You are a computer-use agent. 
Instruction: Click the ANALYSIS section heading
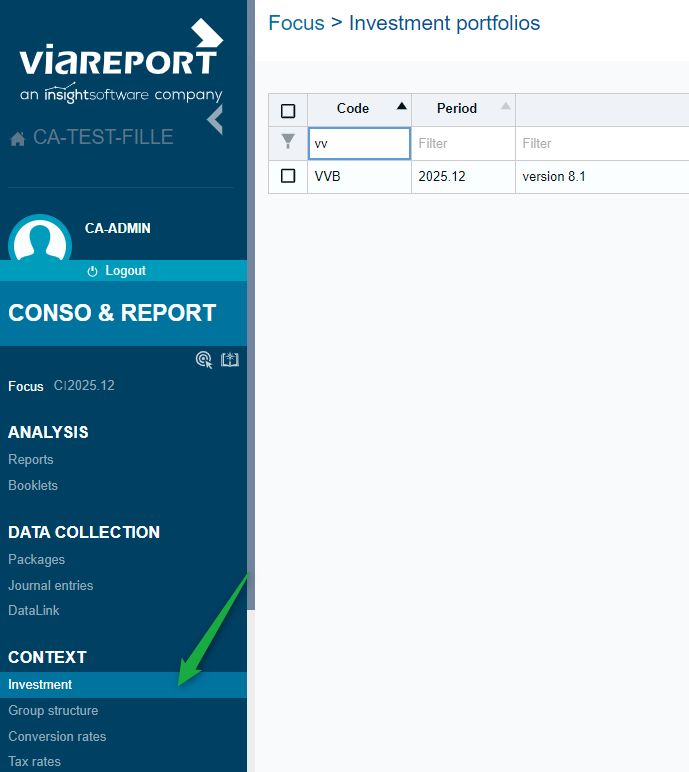click(x=48, y=432)
